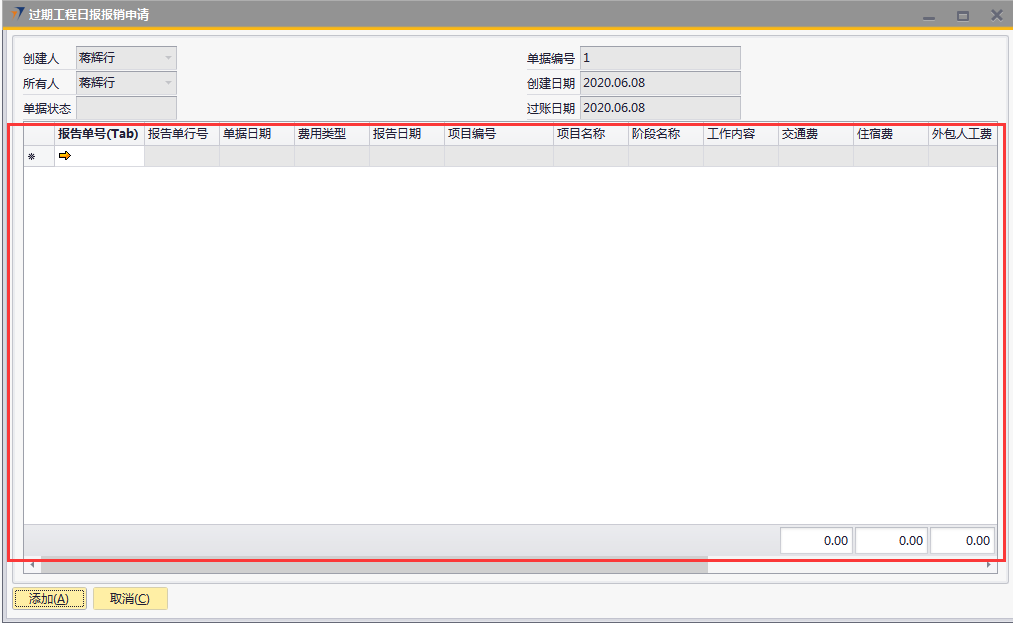Screen dimensions: 1013x623
Task: Click into the 过账日期 field
Action: (x=659, y=108)
